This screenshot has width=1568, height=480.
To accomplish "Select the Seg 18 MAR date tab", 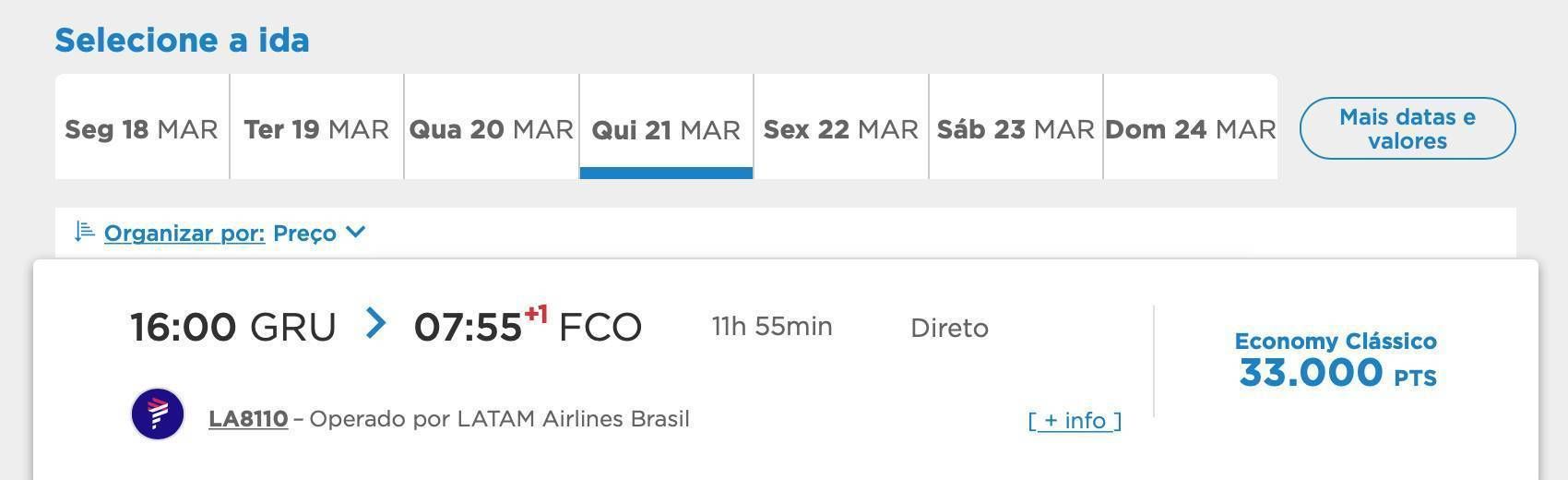I will (x=142, y=126).
